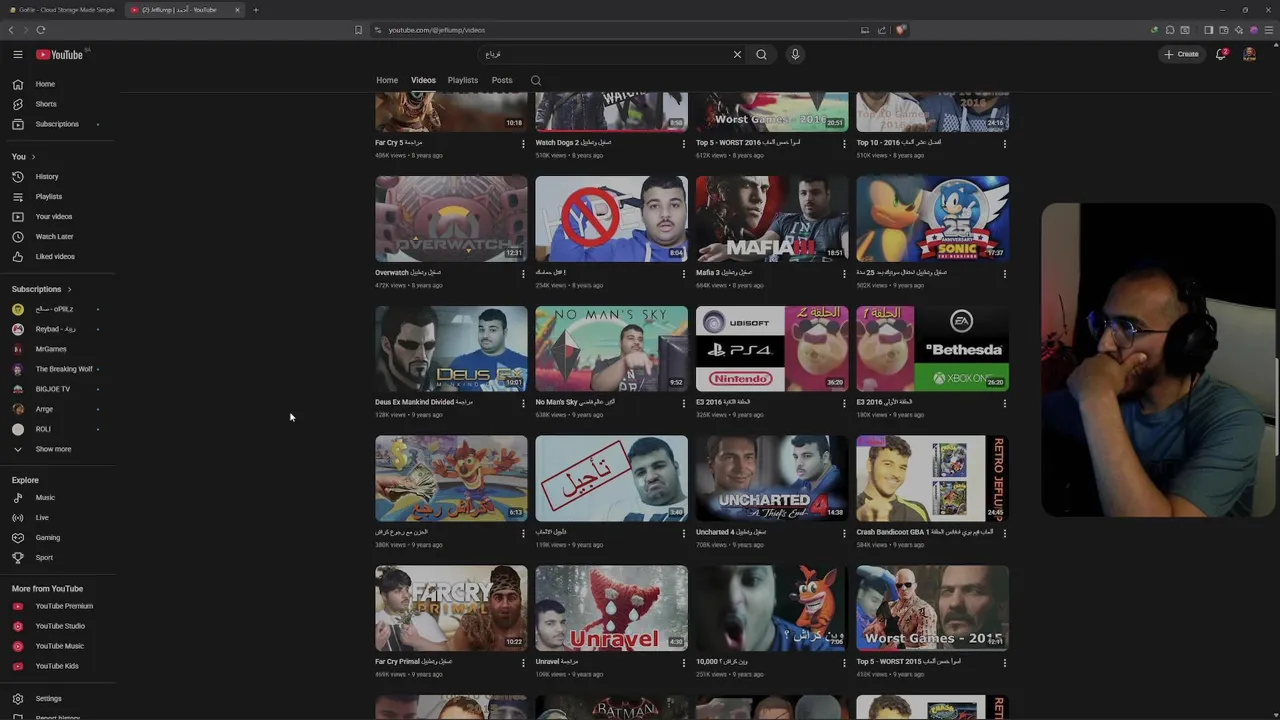Expand the Subscriptions section chevron
This screenshot has height=720, width=1280.
coord(69,289)
